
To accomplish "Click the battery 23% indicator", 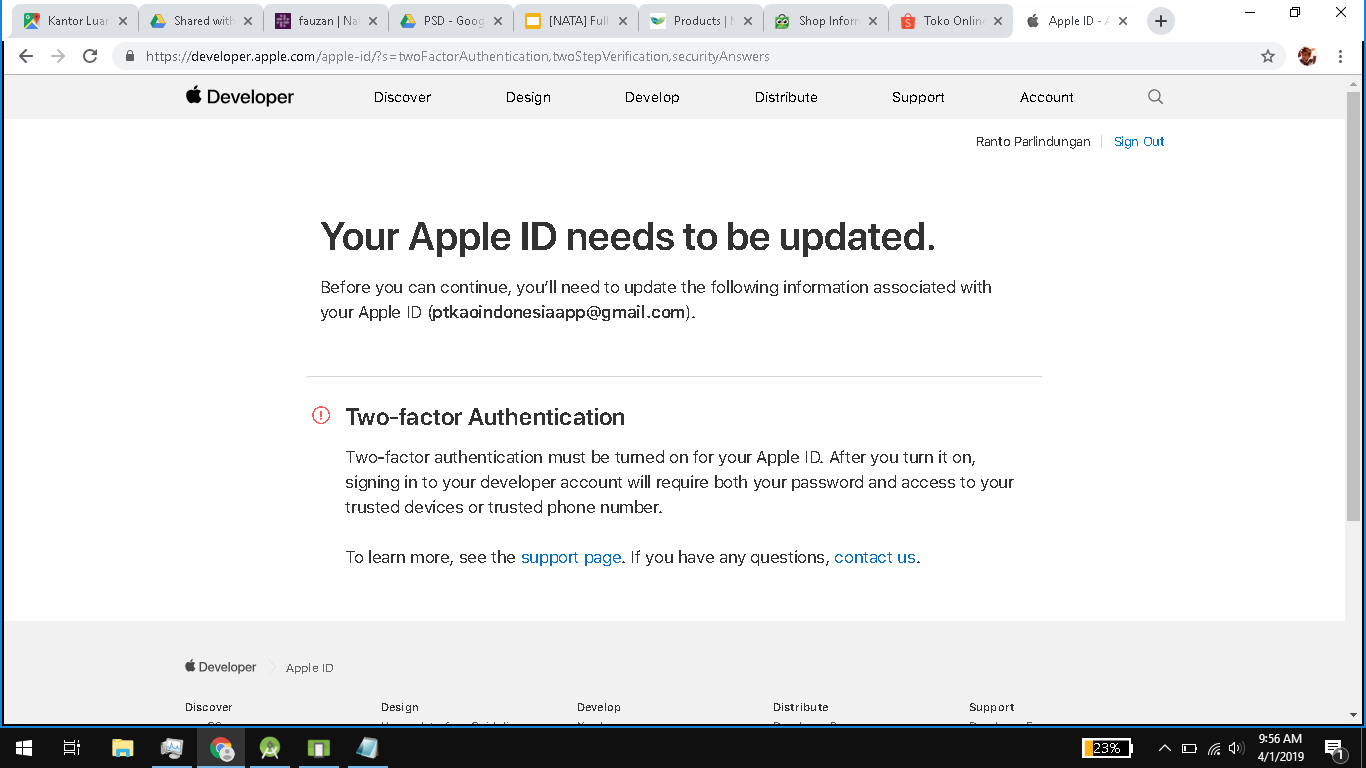I will click(1107, 748).
